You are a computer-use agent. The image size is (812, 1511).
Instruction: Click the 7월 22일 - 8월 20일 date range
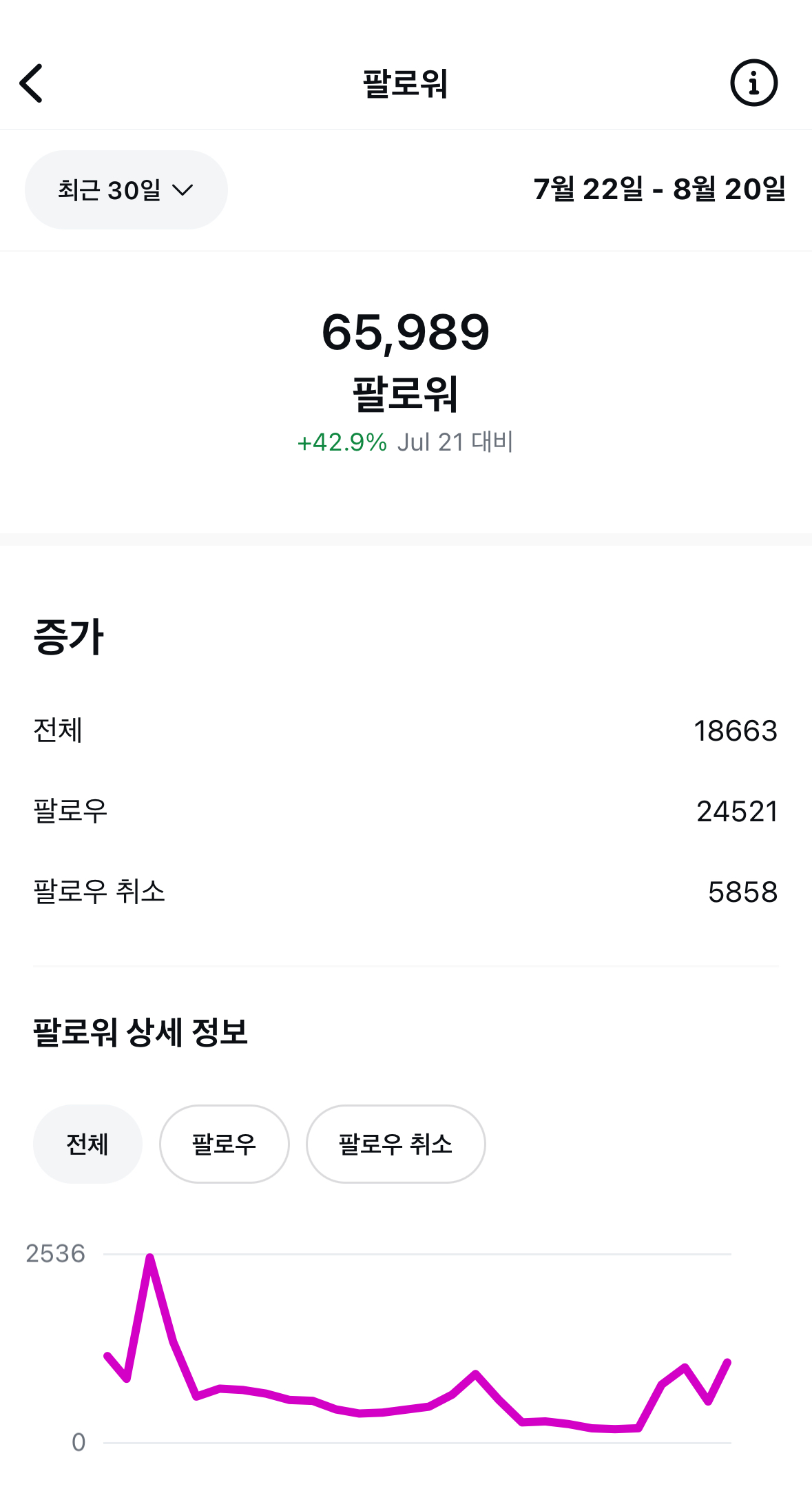coord(659,189)
